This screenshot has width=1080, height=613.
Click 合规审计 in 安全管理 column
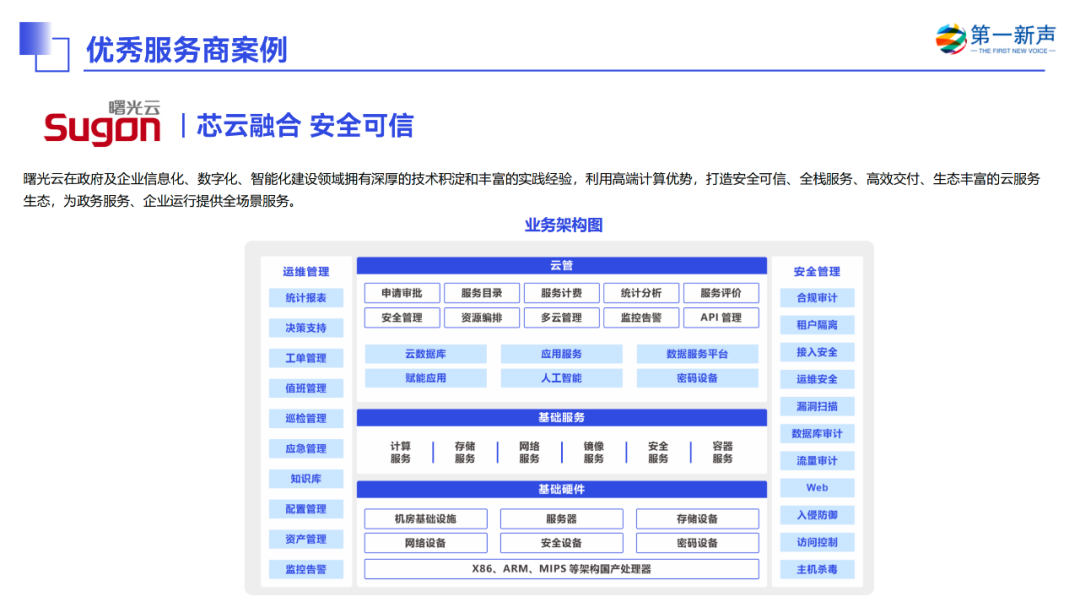(x=817, y=298)
